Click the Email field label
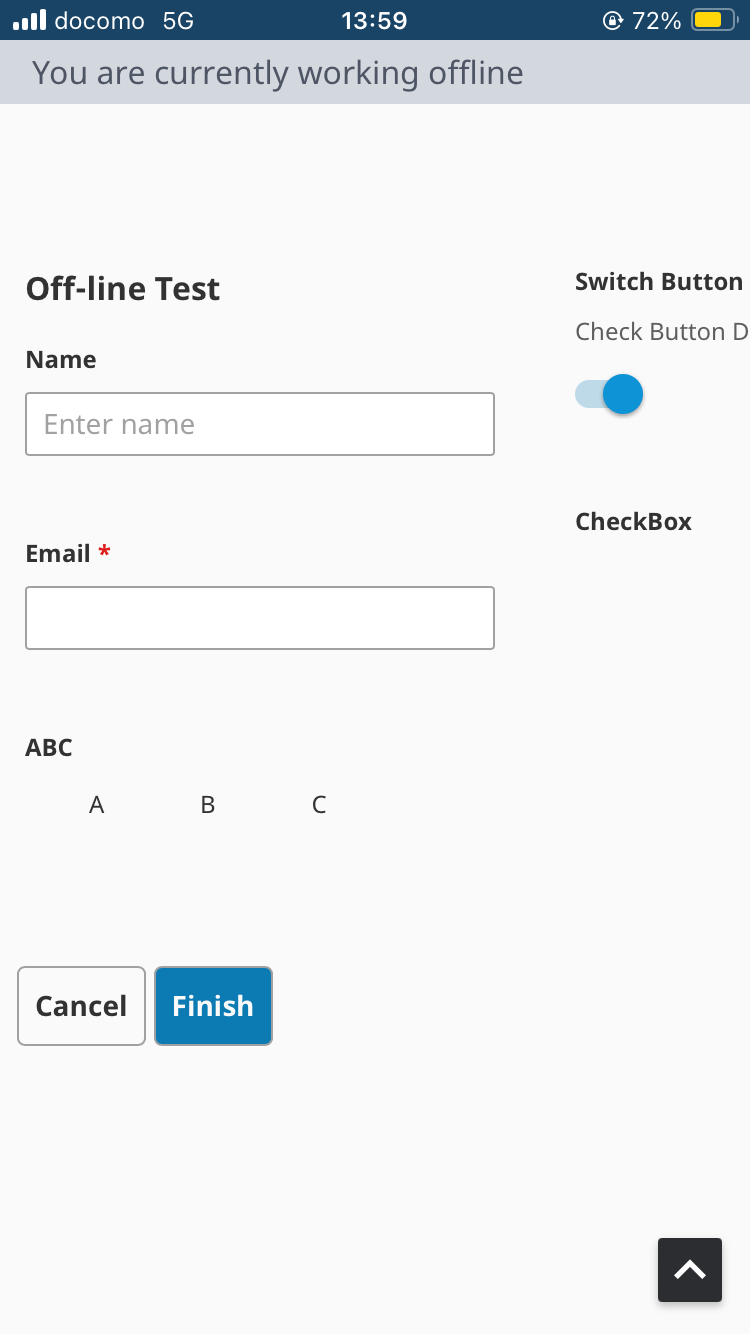750x1334 pixels. pos(58,553)
